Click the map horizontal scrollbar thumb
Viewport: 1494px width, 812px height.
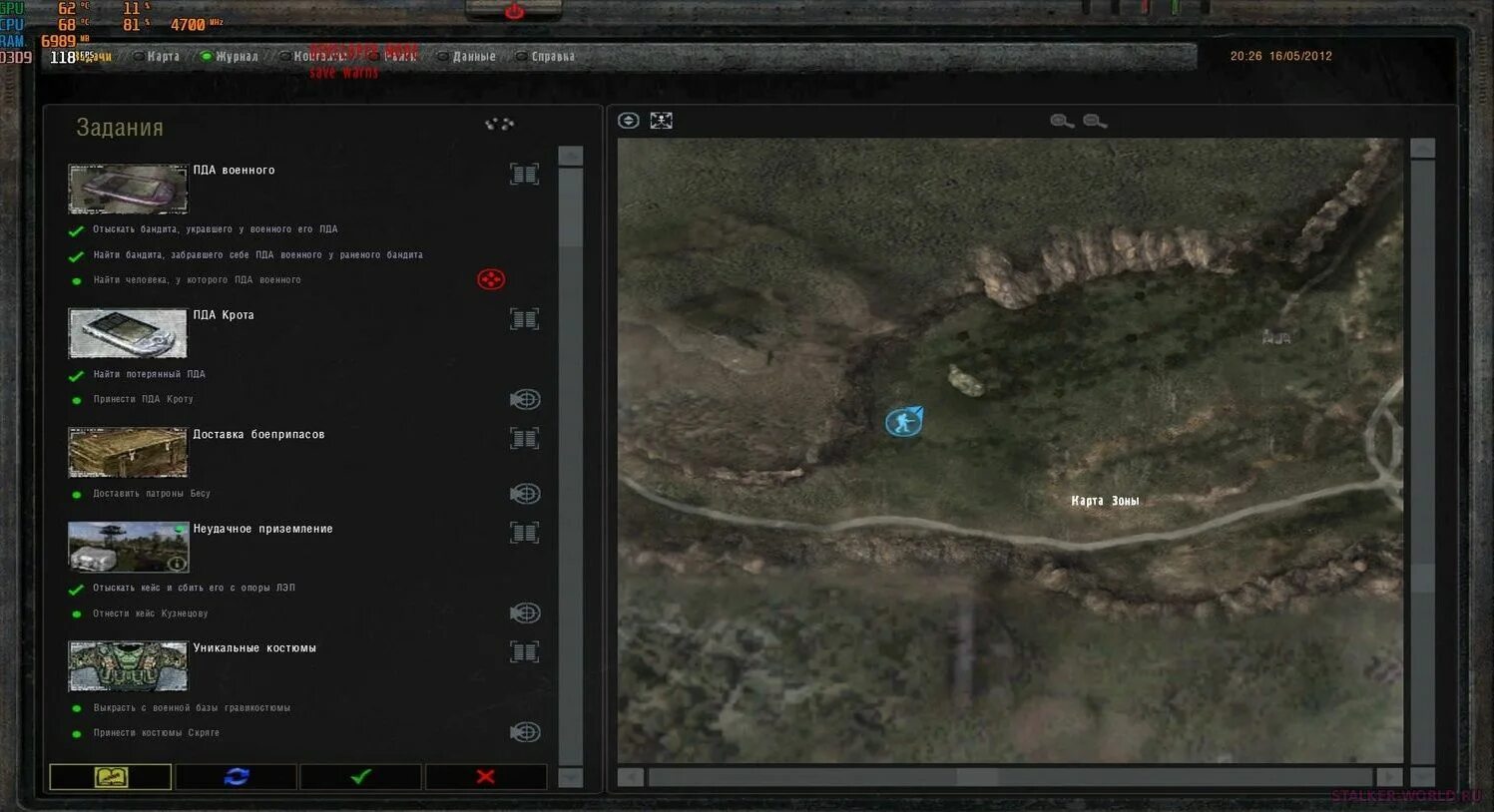pos(978,777)
